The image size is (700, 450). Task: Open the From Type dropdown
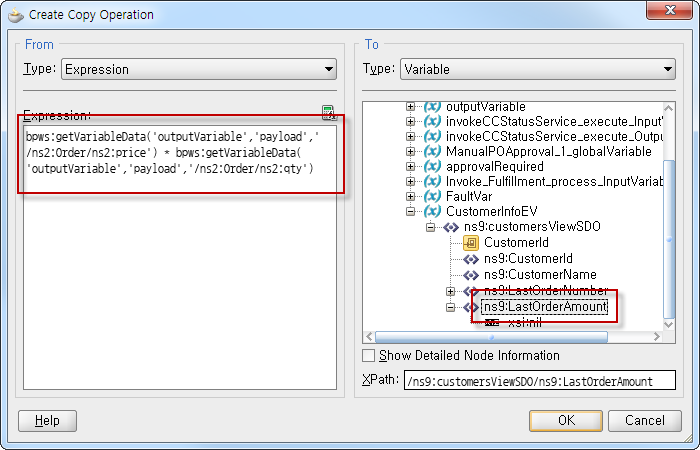tap(199, 69)
